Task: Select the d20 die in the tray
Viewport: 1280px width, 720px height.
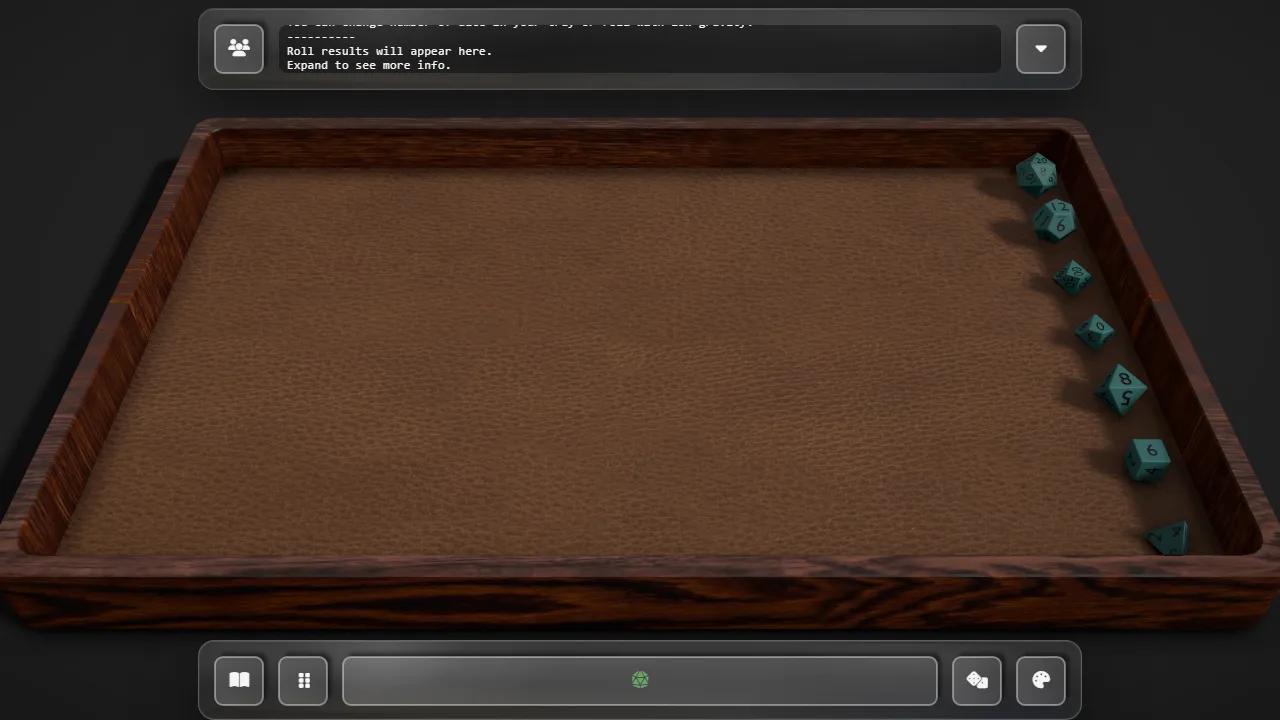Action: pyautogui.click(x=1036, y=174)
